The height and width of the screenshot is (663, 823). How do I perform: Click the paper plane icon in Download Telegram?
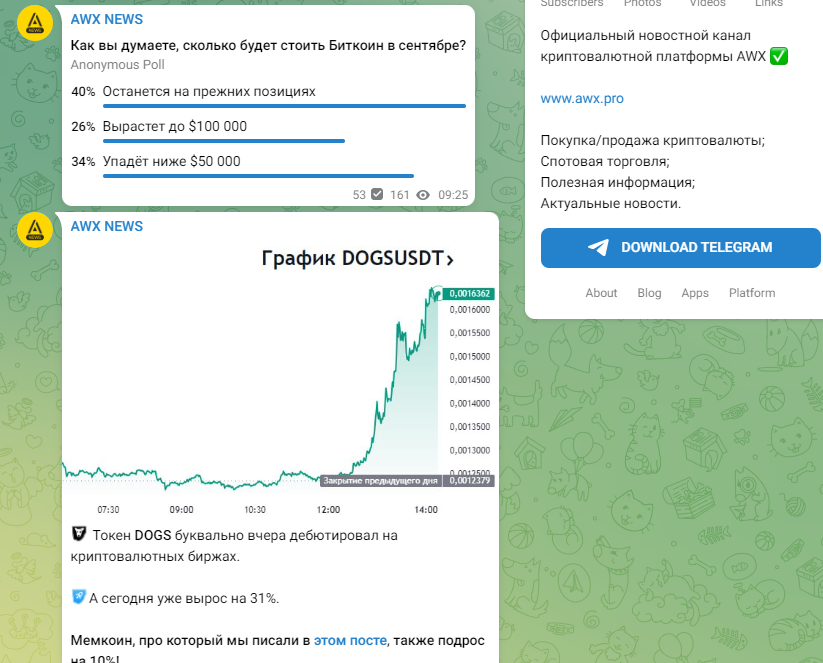pyautogui.click(x=598, y=248)
